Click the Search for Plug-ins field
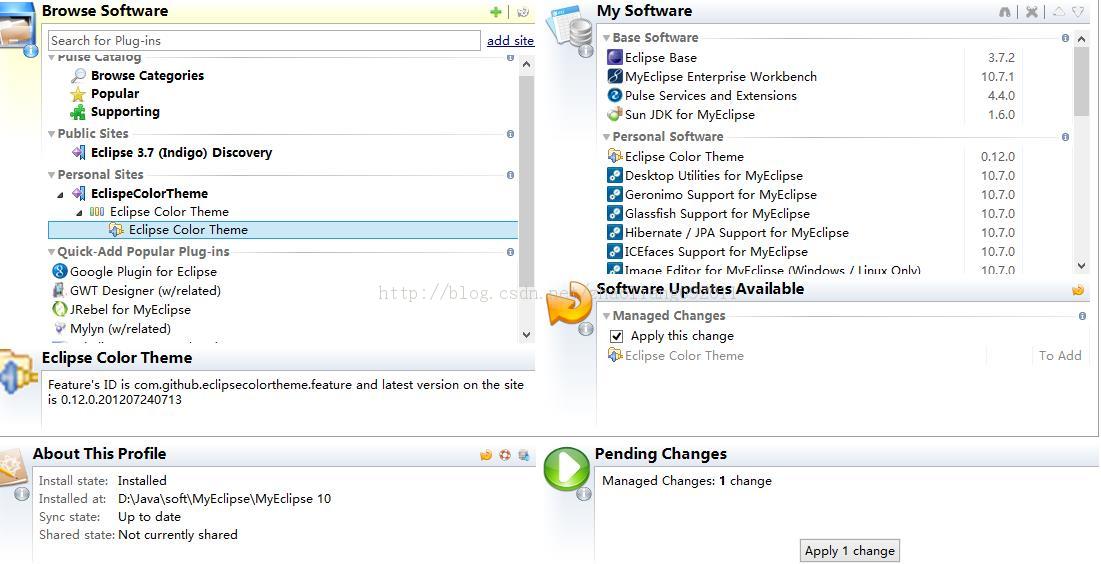This screenshot has width=1101, height=564. pyautogui.click(x=264, y=41)
